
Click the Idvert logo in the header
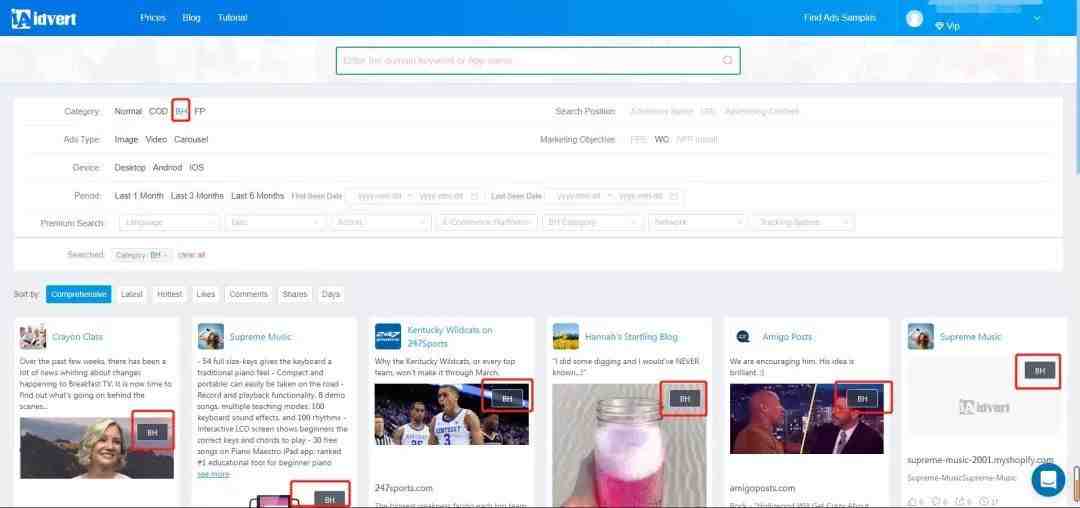coord(43,19)
